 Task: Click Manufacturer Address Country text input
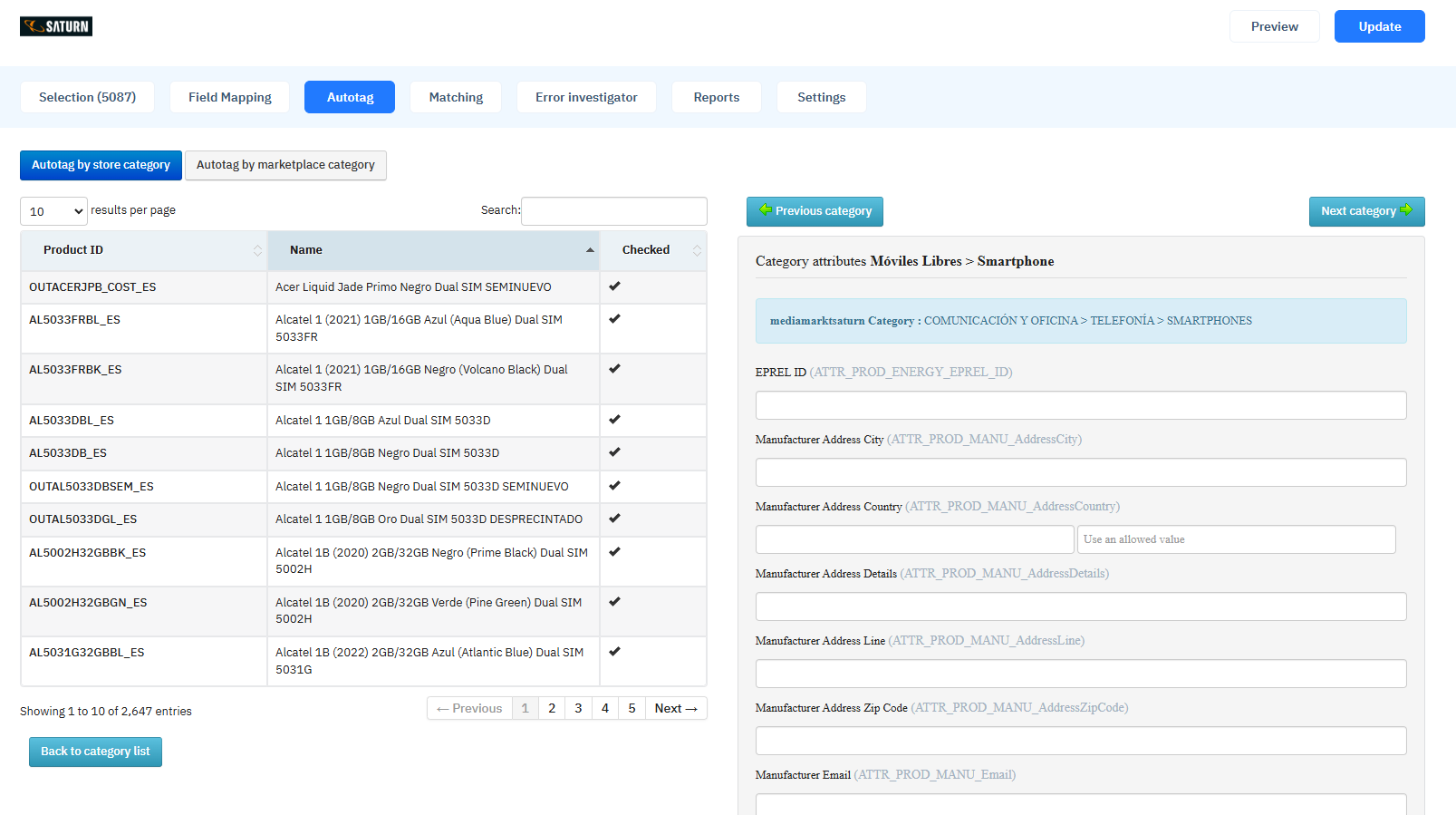point(915,539)
